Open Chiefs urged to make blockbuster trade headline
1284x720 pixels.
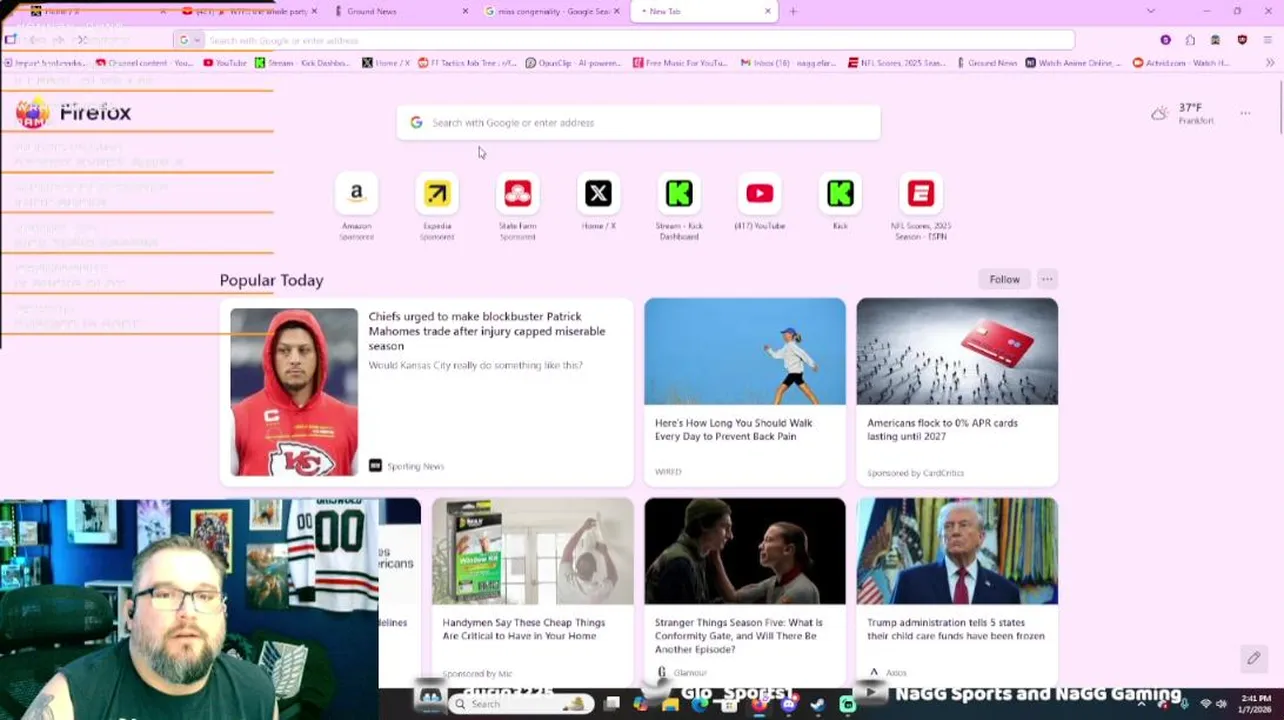pyautogui.click(x=487, y=331)
